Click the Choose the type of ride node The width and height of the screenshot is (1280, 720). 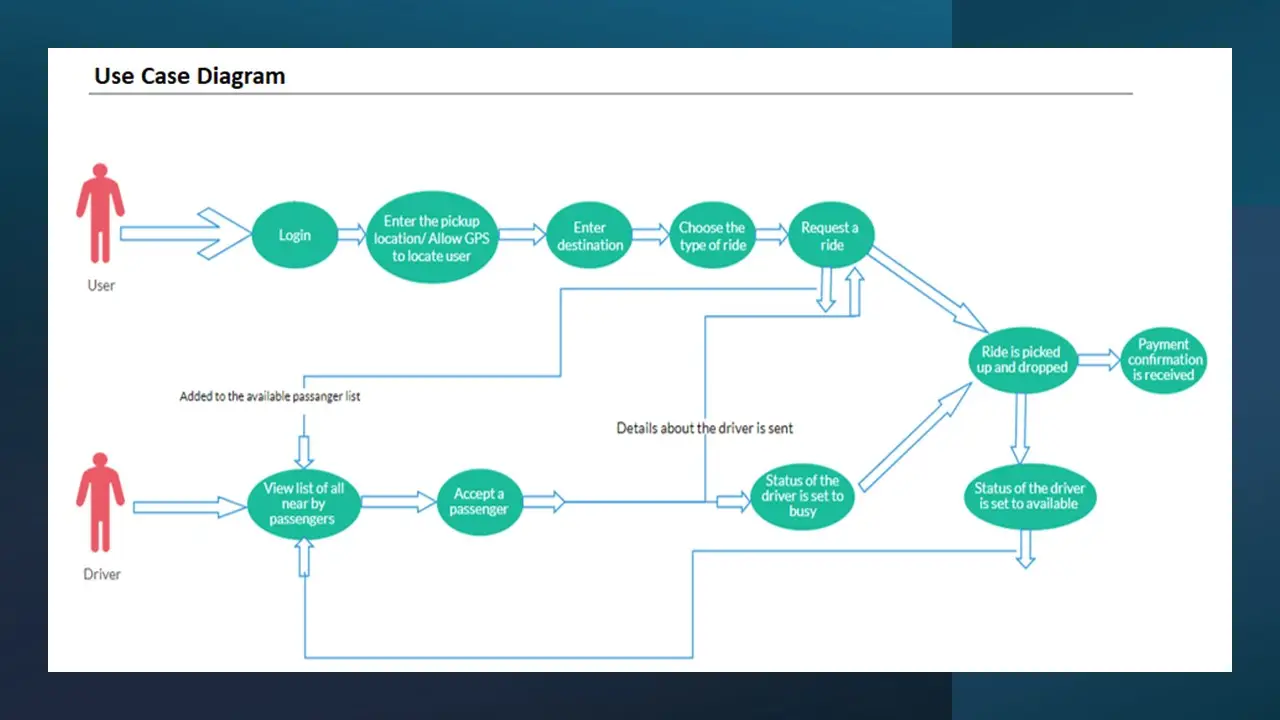pyautogui.click(x=712, y=235)
